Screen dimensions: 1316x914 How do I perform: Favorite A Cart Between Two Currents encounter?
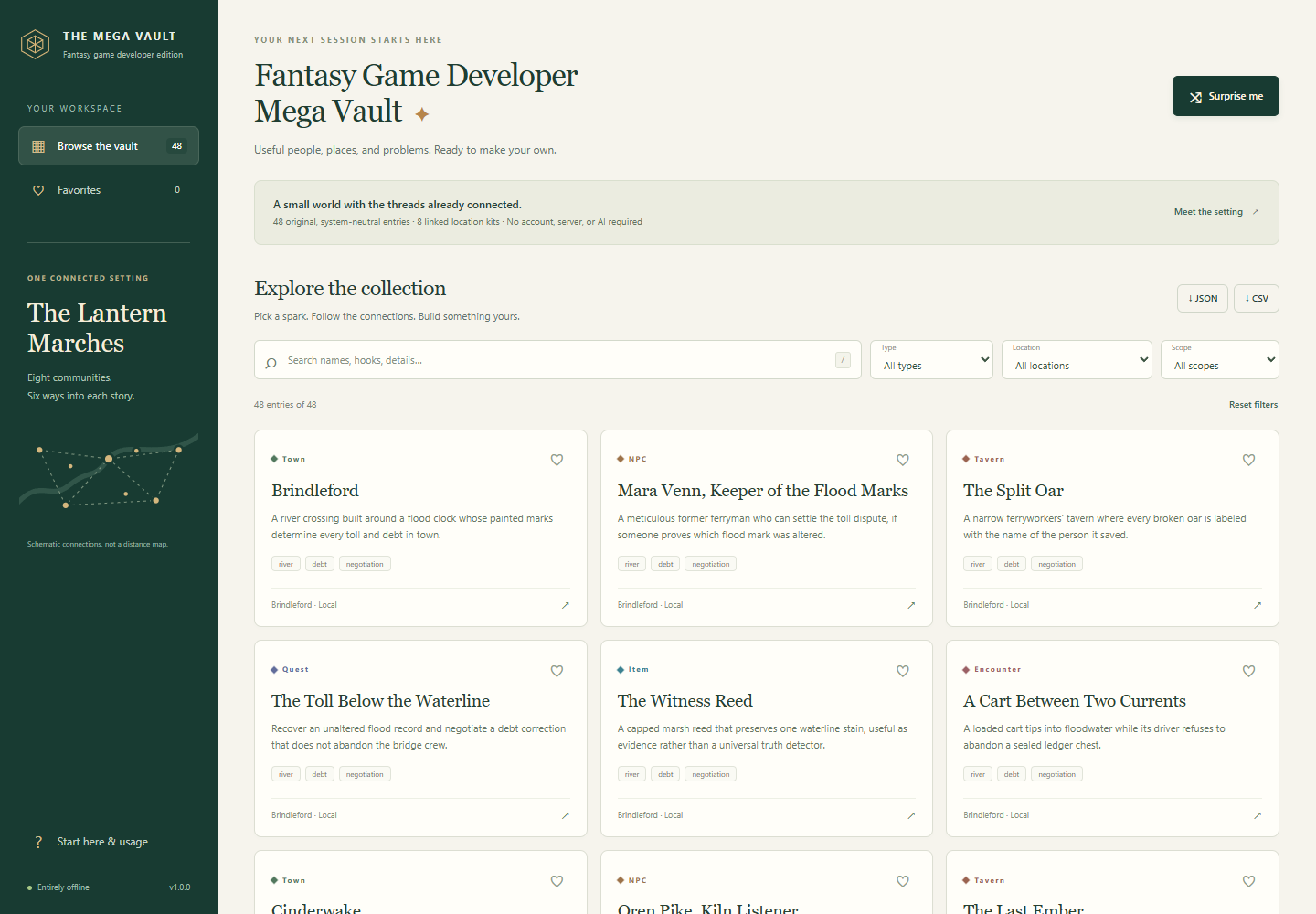(x=1248, y=671)
